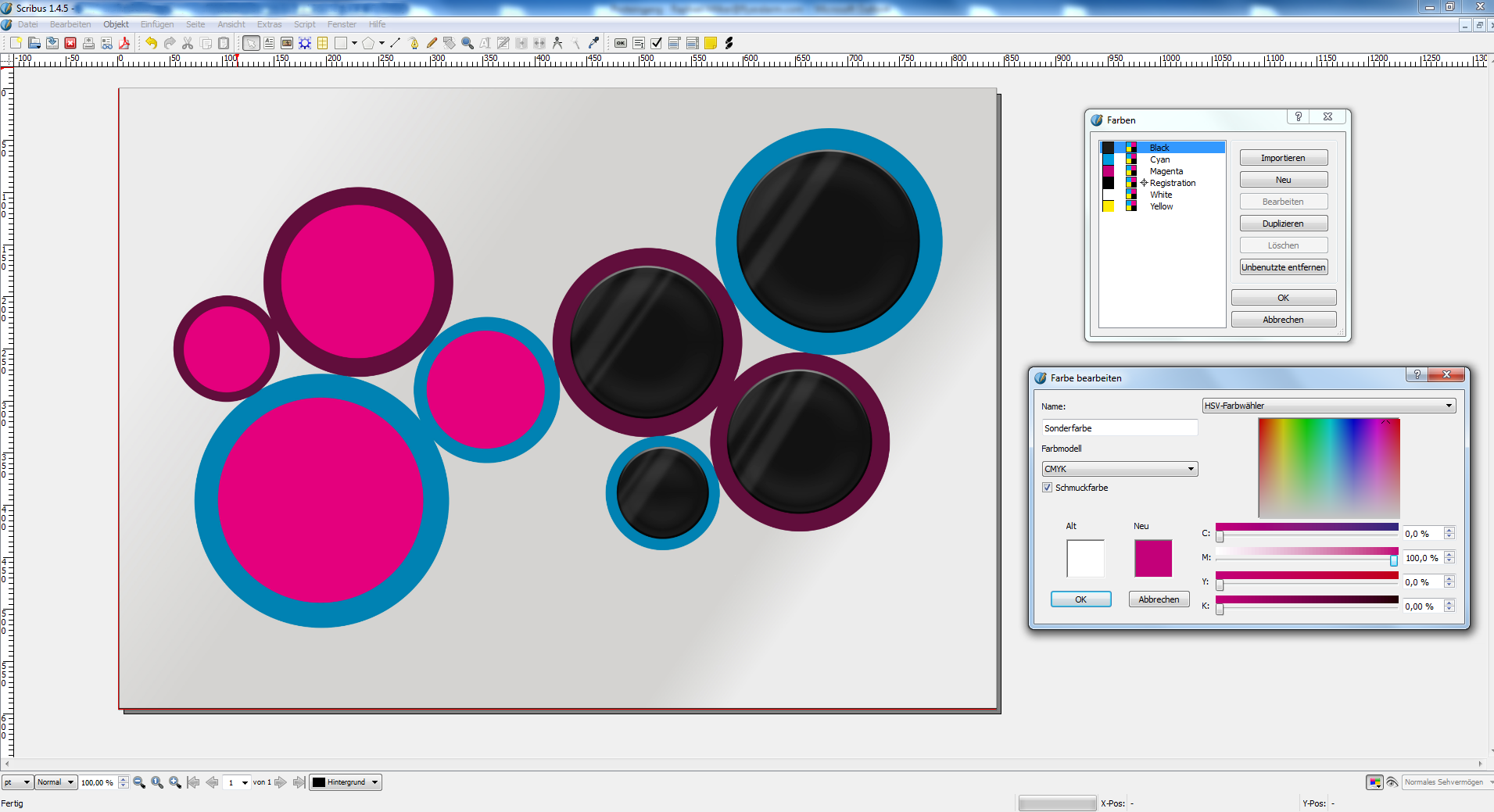1494x812 pixels.
Task: Select the Insert Text Frame tool
Action: coord(269,43)
